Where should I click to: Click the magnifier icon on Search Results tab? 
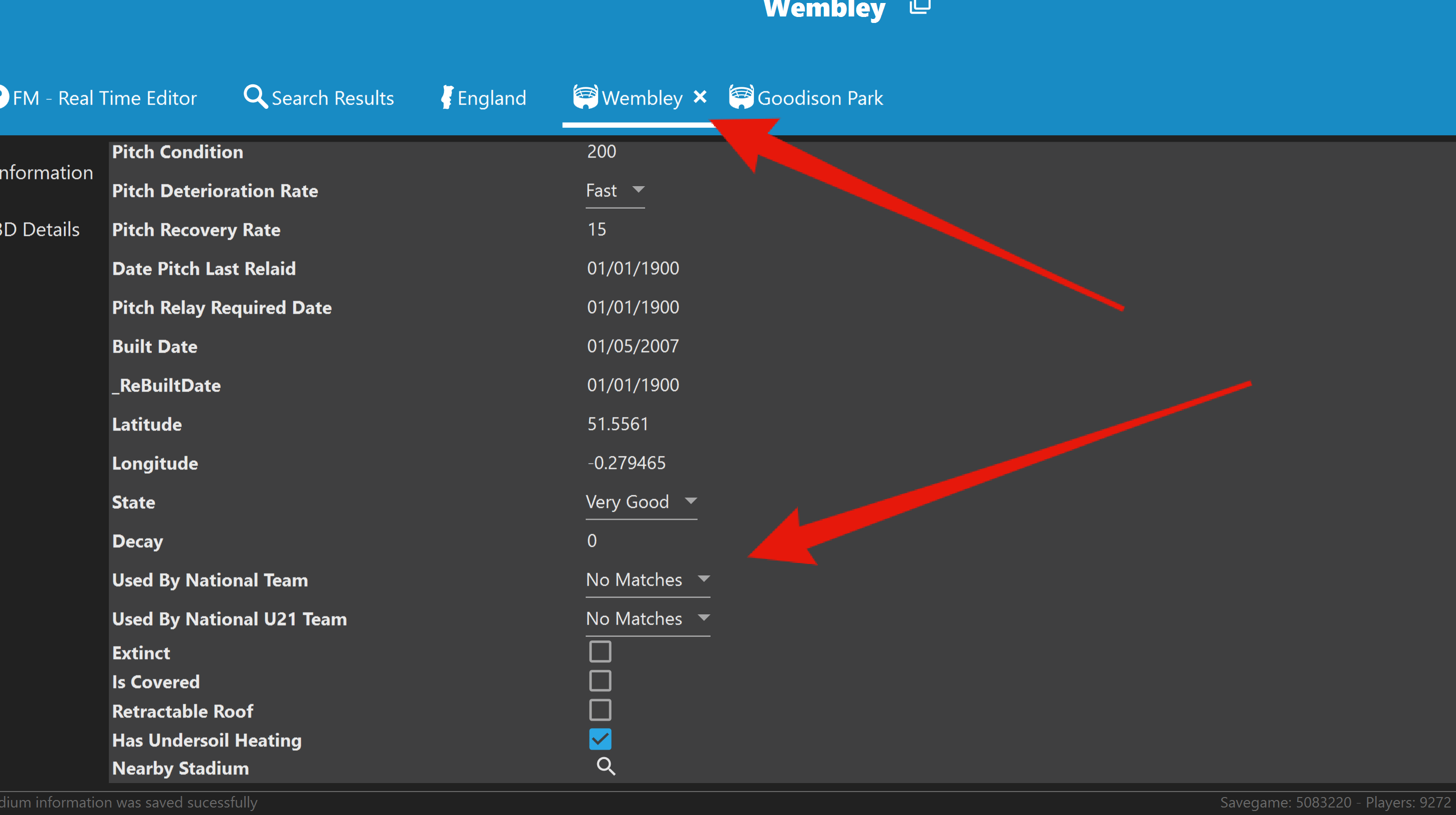[x=255, y=97]
